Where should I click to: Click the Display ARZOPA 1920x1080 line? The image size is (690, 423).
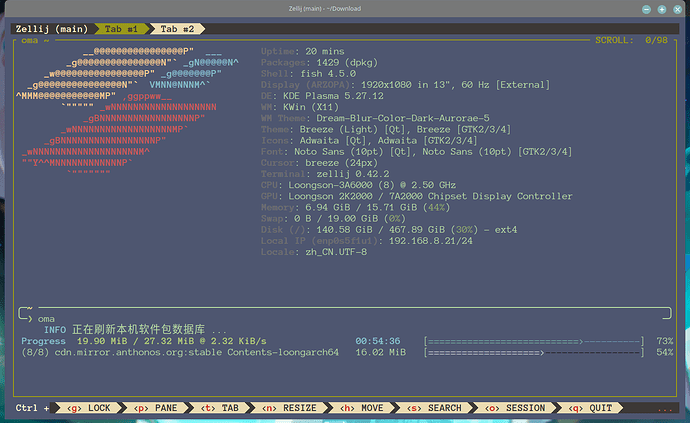click(405, 85)
